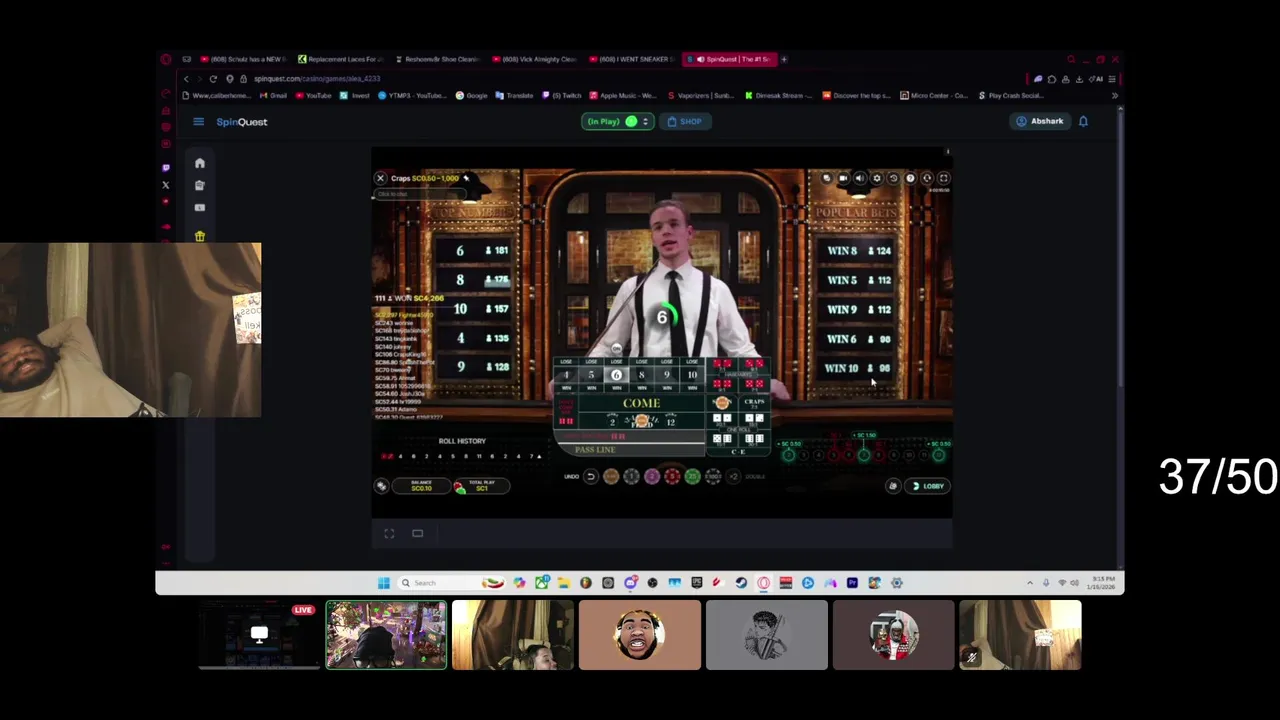This screenshot has height=720, width=1280.
Task: Open game settings gear
Action: coord(877,178)
